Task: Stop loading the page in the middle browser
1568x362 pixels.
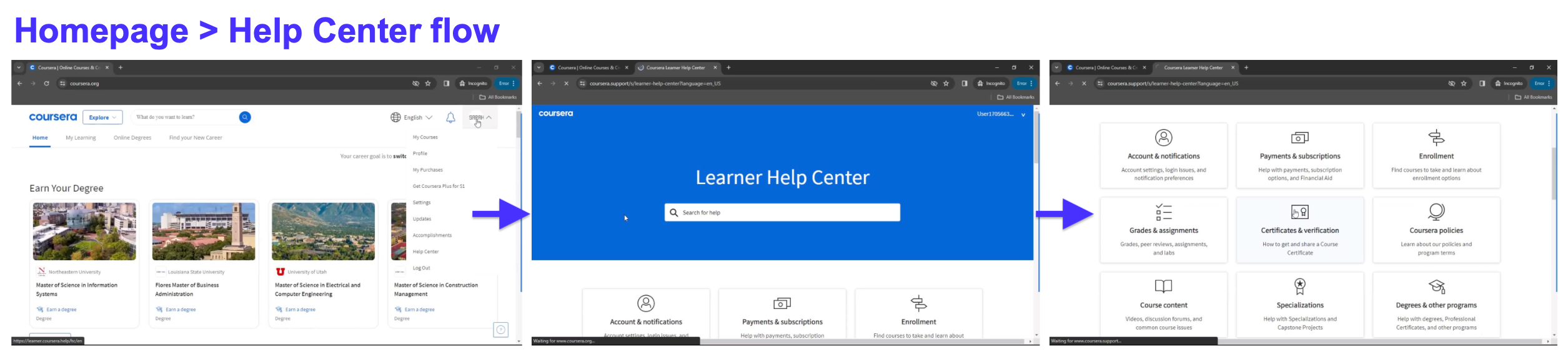Action: pos(566,83)
